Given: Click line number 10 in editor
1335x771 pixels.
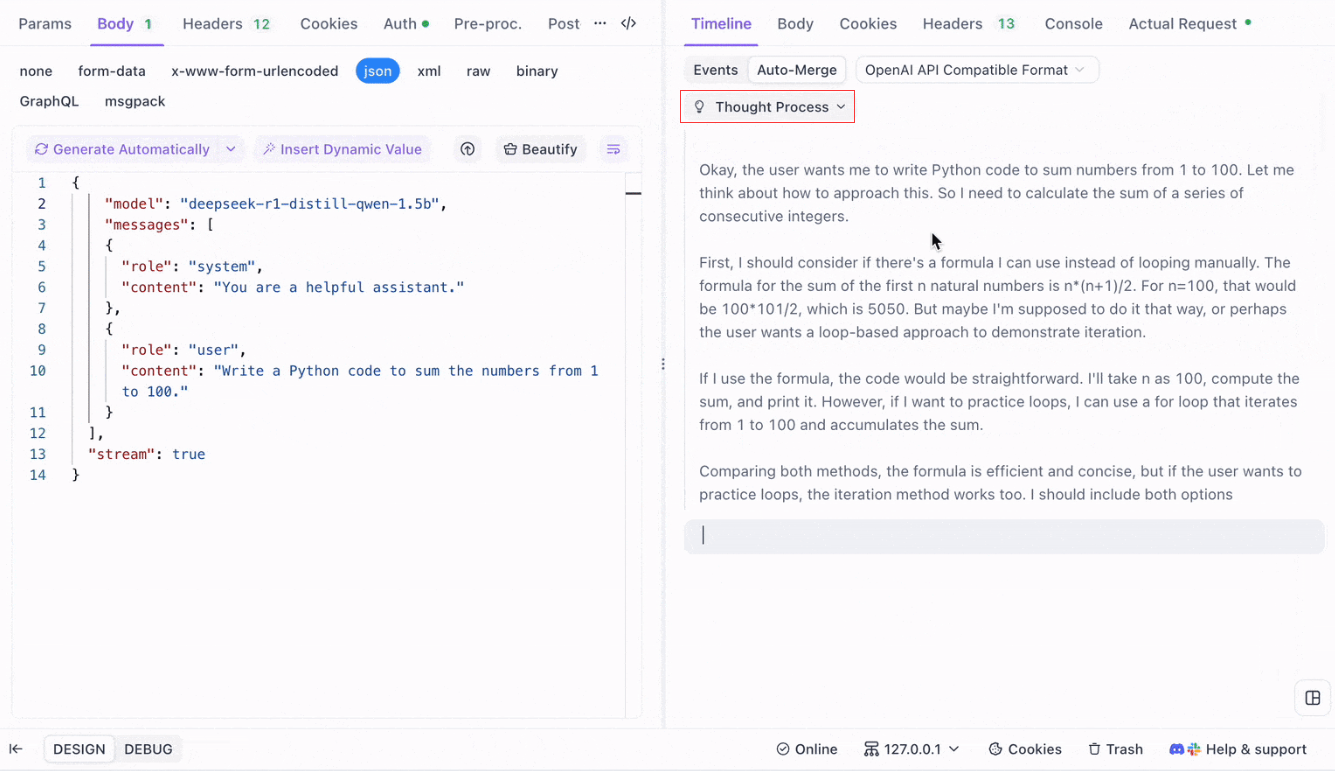Looking at the screenshot, I should (37, 371).
